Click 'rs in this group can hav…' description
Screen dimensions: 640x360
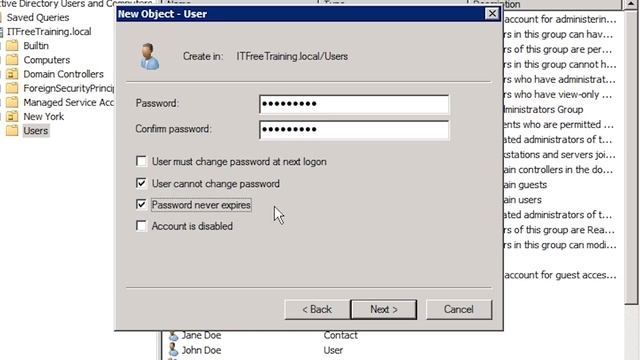click(558, 34)
